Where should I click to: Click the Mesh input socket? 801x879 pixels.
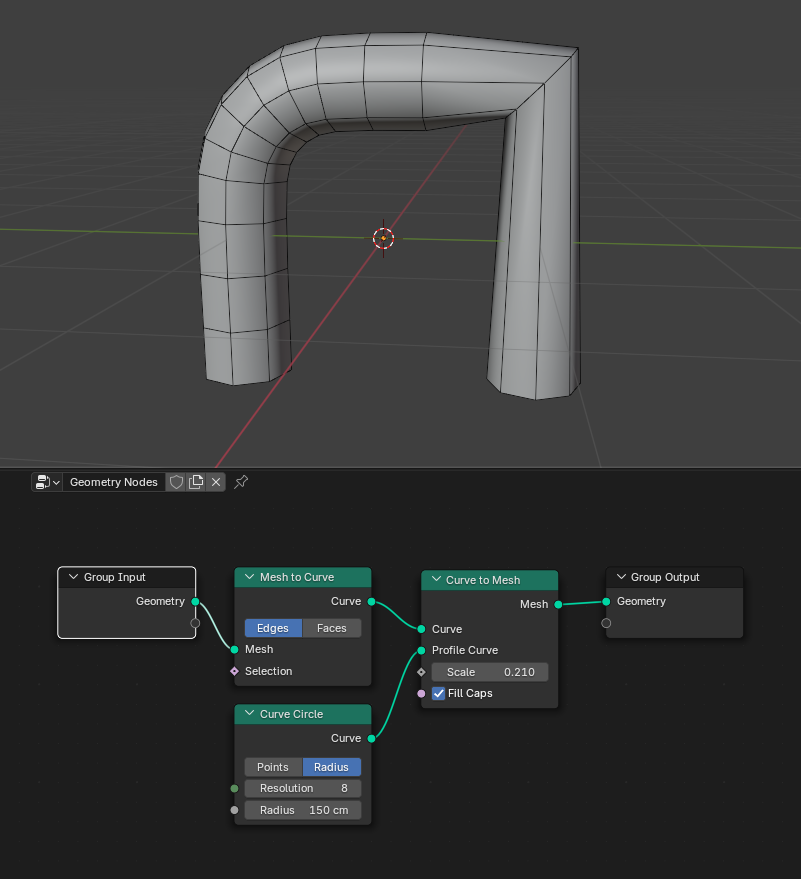click(234, 649)
